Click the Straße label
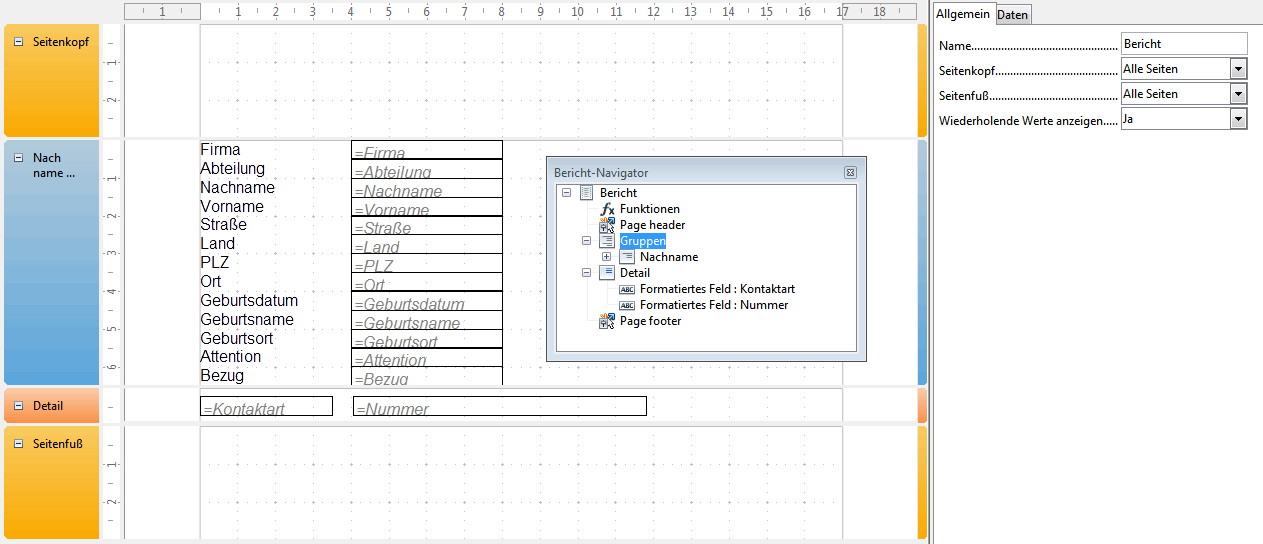Viewport: 1263px width, 544px height. [223, 225]
